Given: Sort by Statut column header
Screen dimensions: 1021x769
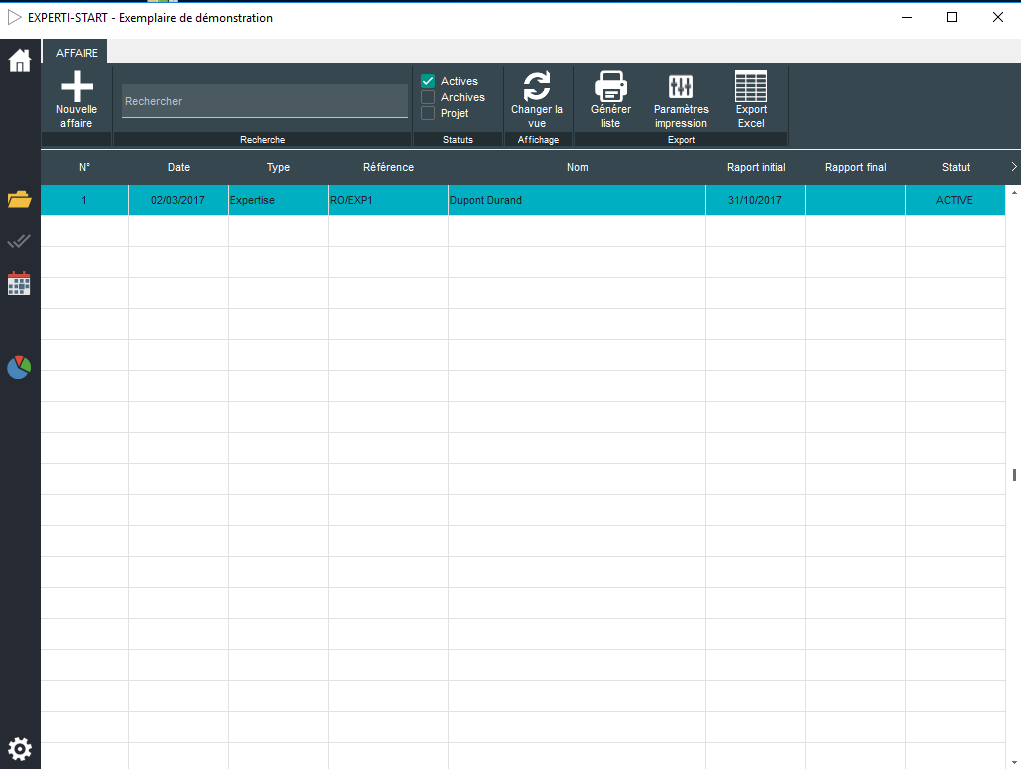Looking at the screenshot, I should click(955, 167).
